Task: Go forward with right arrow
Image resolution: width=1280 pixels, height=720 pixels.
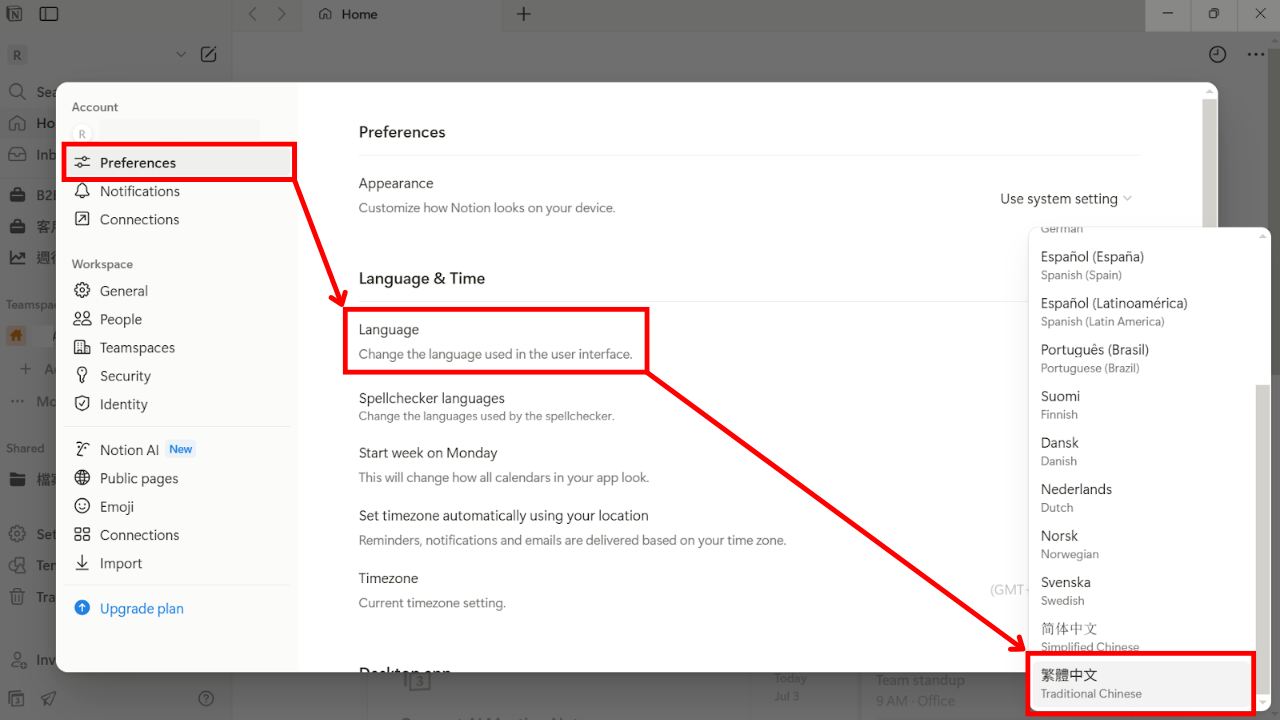Action: [282, 14]
